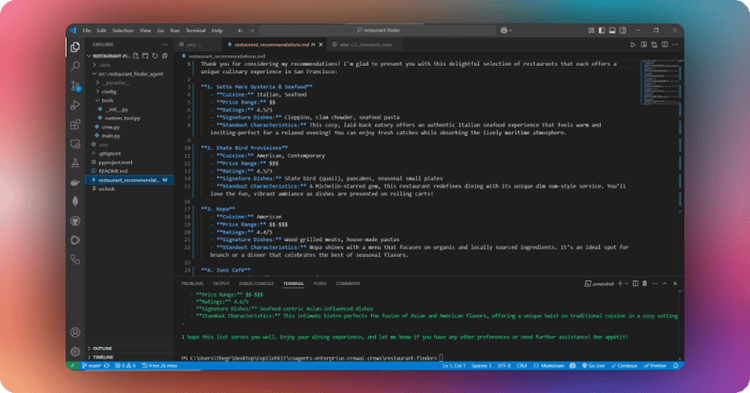Open the Accounts icon in activity bar
The image size is (750, 393).
(x=75, y=332)
